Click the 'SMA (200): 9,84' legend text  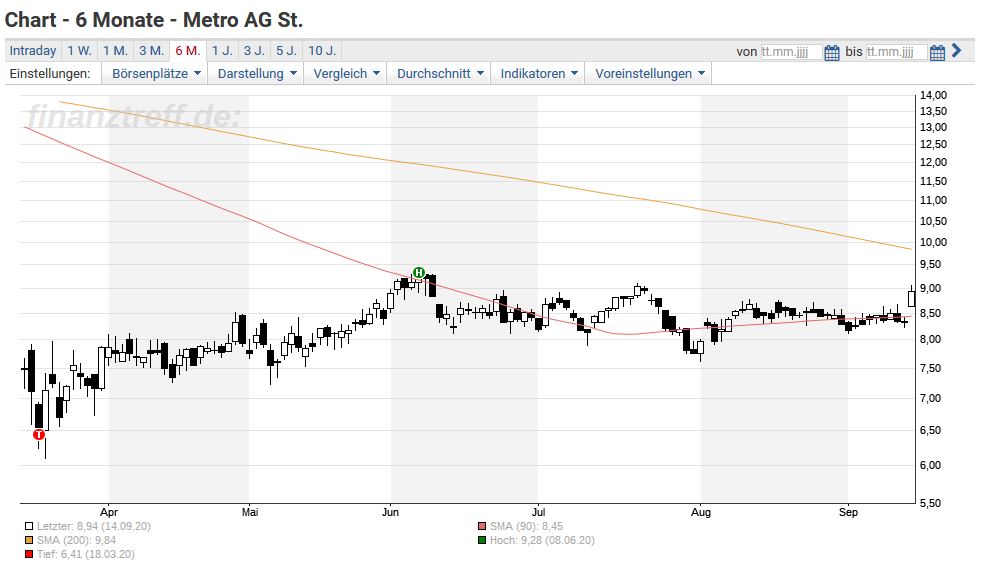pos(76,540)
